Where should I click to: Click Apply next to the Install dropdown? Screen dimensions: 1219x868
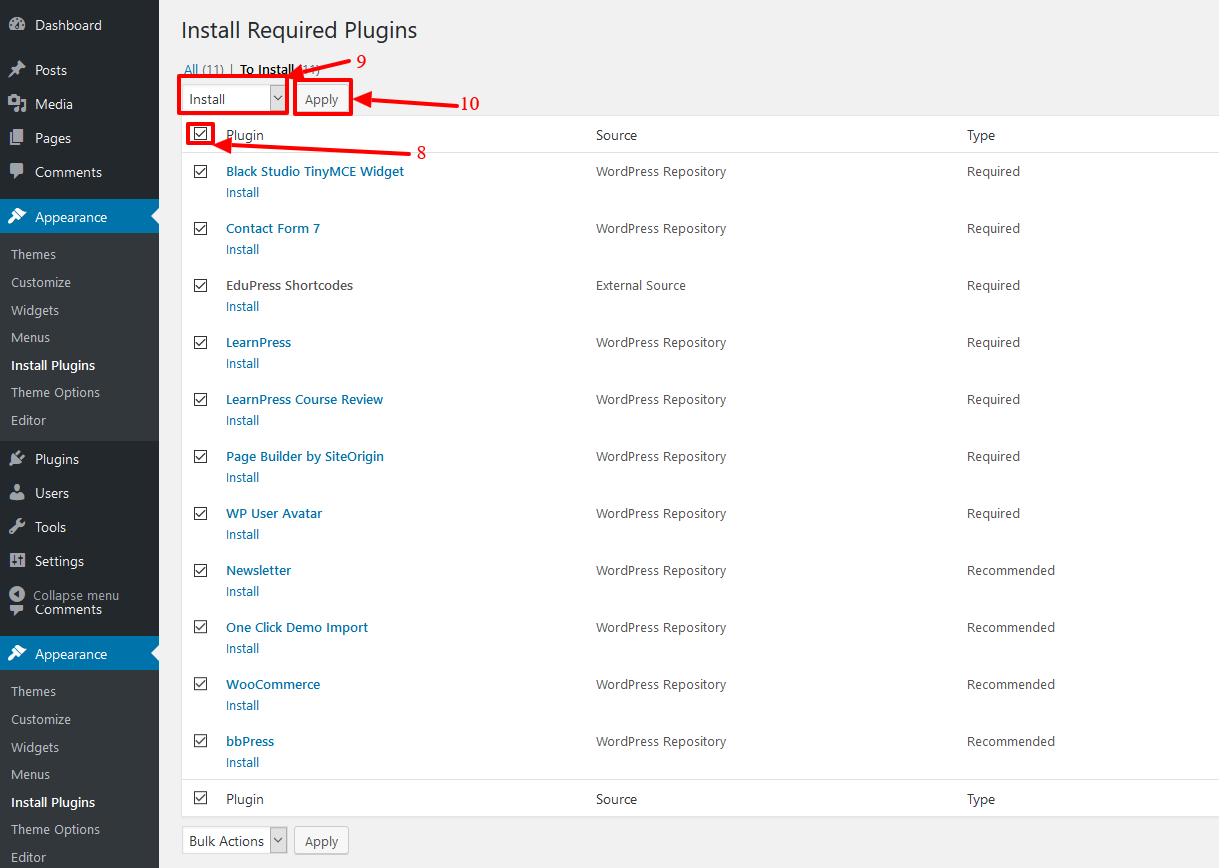tap(321, 99)
